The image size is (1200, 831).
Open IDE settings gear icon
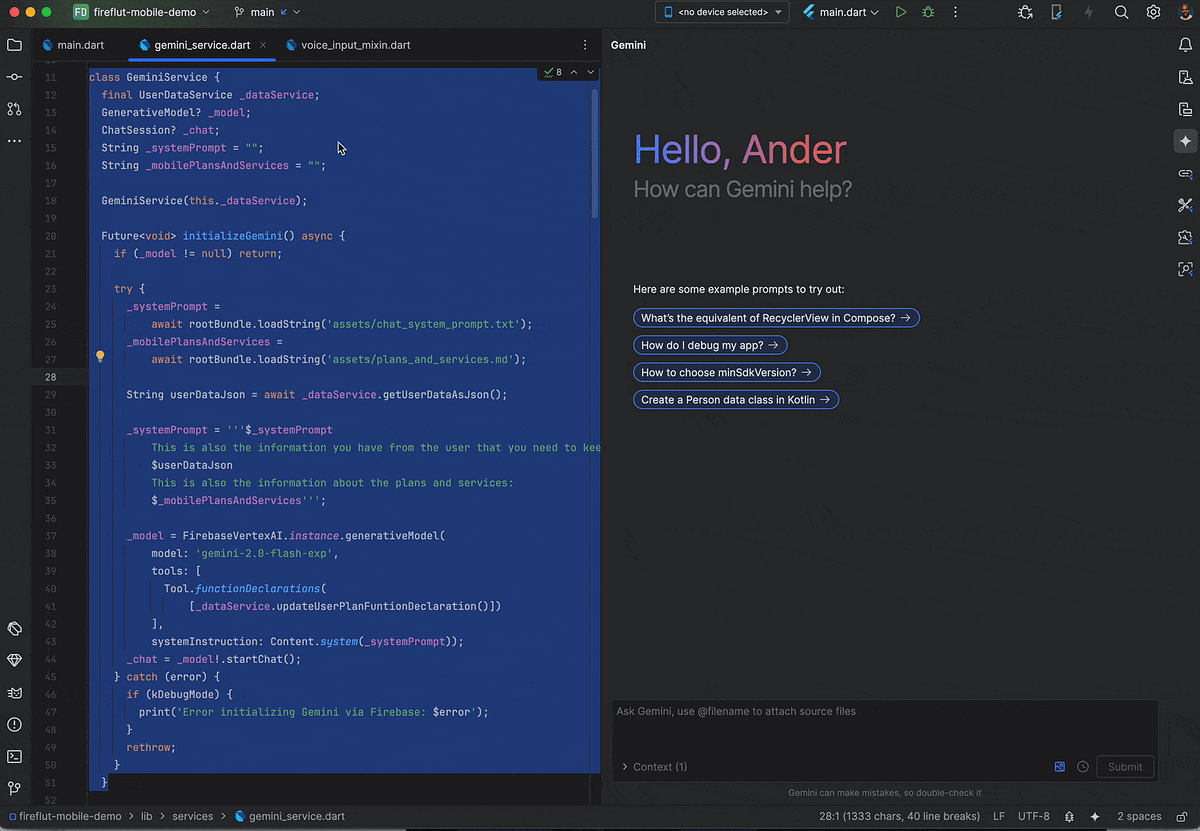click(1153, 12)
